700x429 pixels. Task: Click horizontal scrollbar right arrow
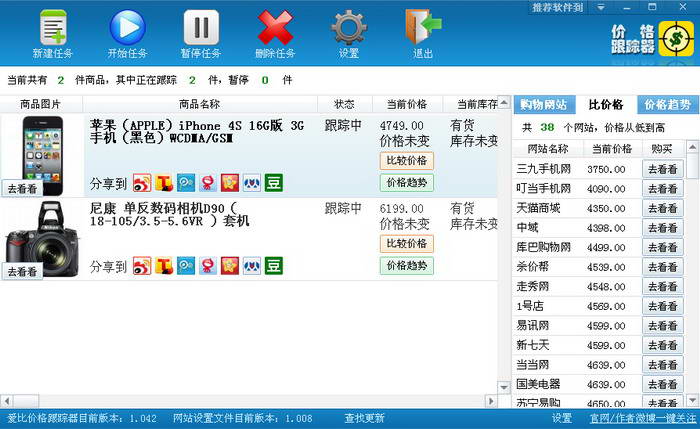pos(491,401)
